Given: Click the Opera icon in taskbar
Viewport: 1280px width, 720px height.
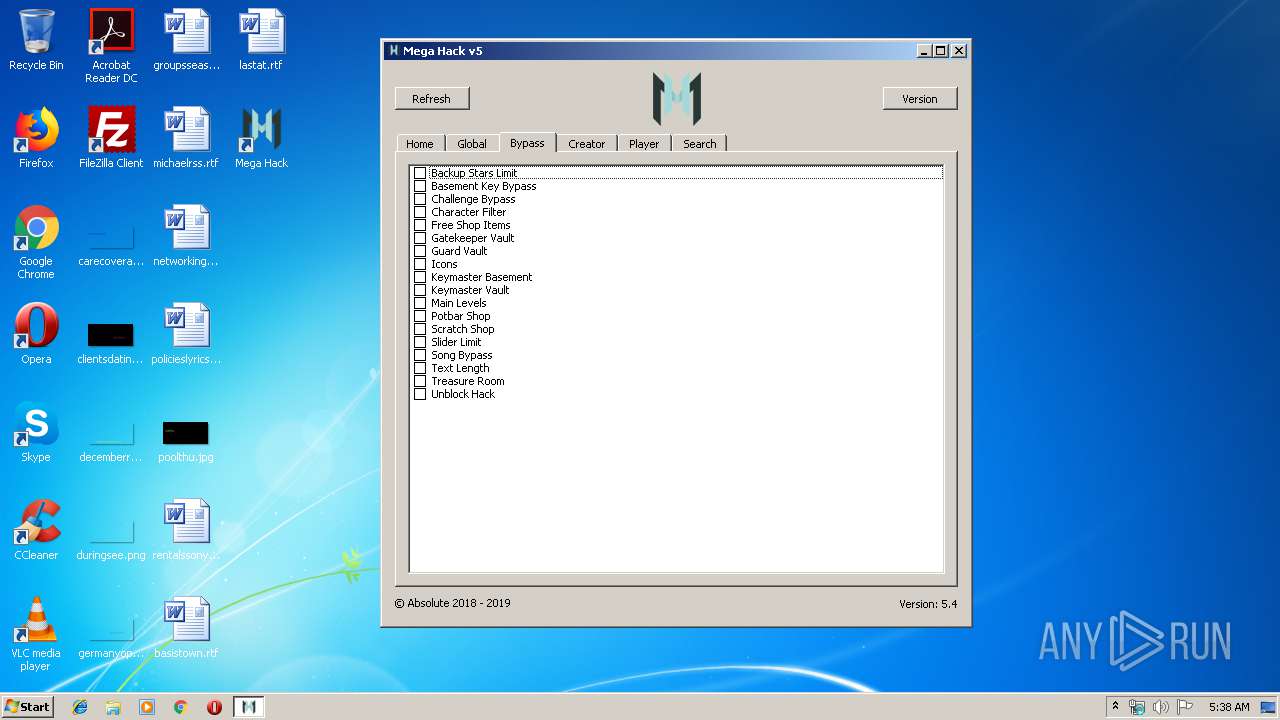Looking at the screenshot, I should pyautogui.click(x=214, y=707).
